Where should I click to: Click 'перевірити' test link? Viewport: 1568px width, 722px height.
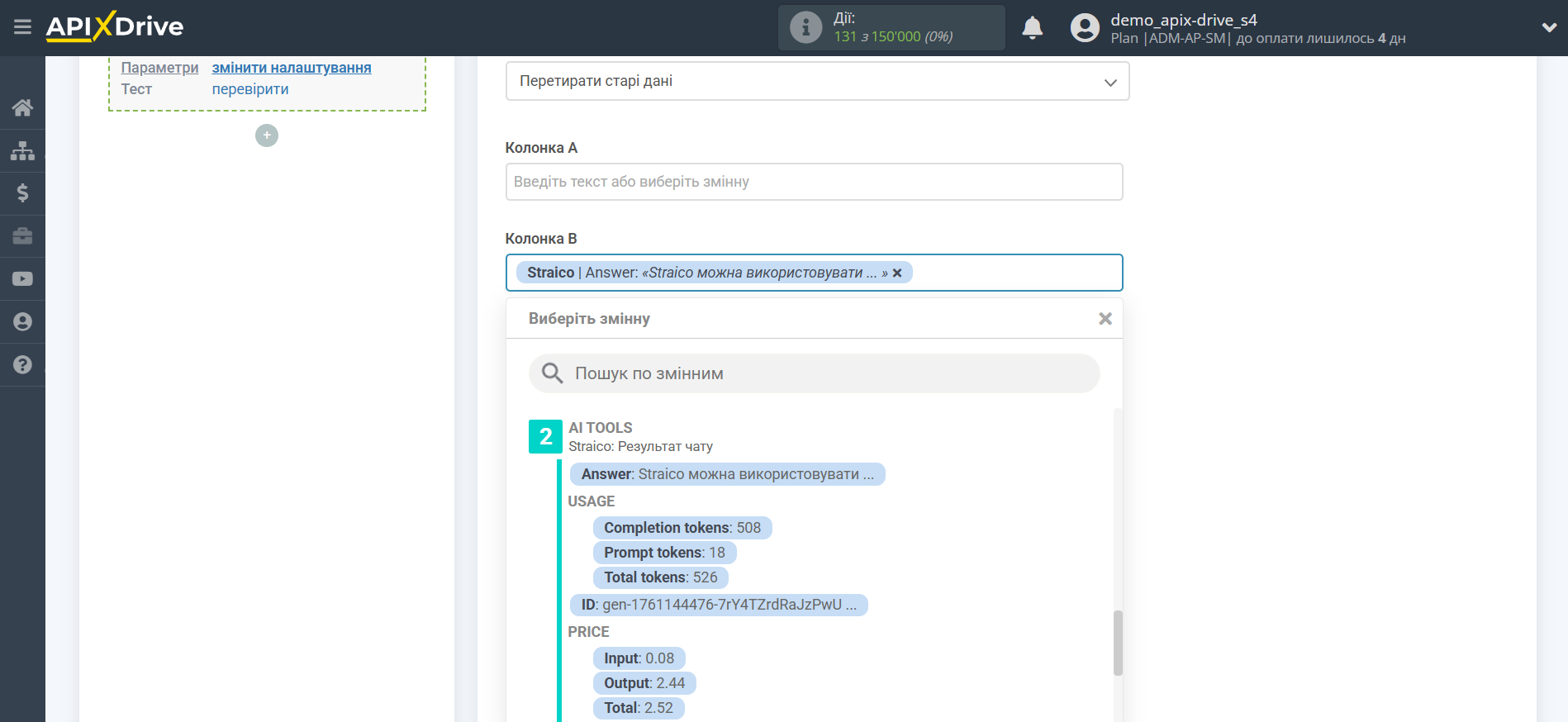click(x=250, y=89)
